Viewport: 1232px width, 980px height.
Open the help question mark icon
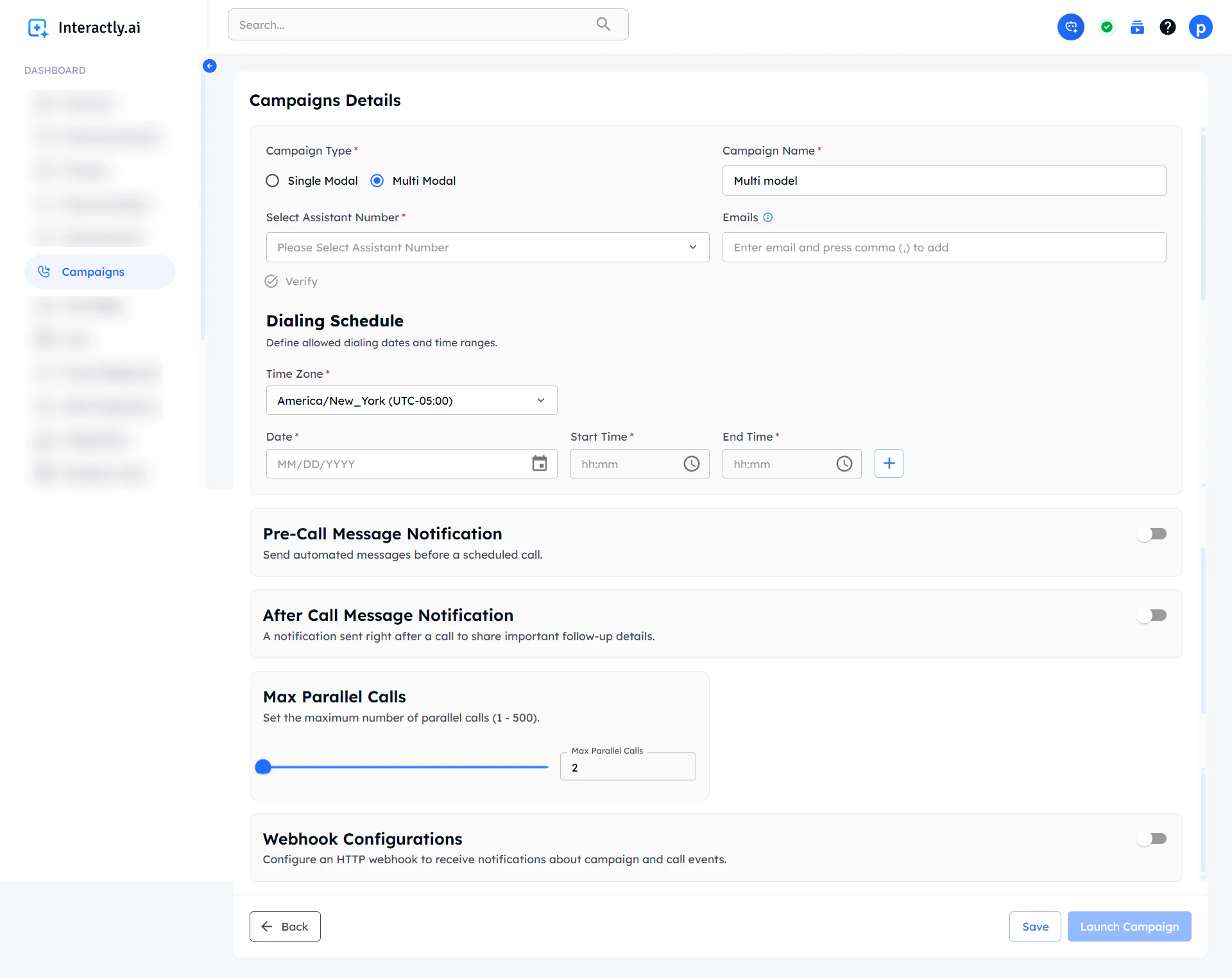click(x=1167, y=27)
